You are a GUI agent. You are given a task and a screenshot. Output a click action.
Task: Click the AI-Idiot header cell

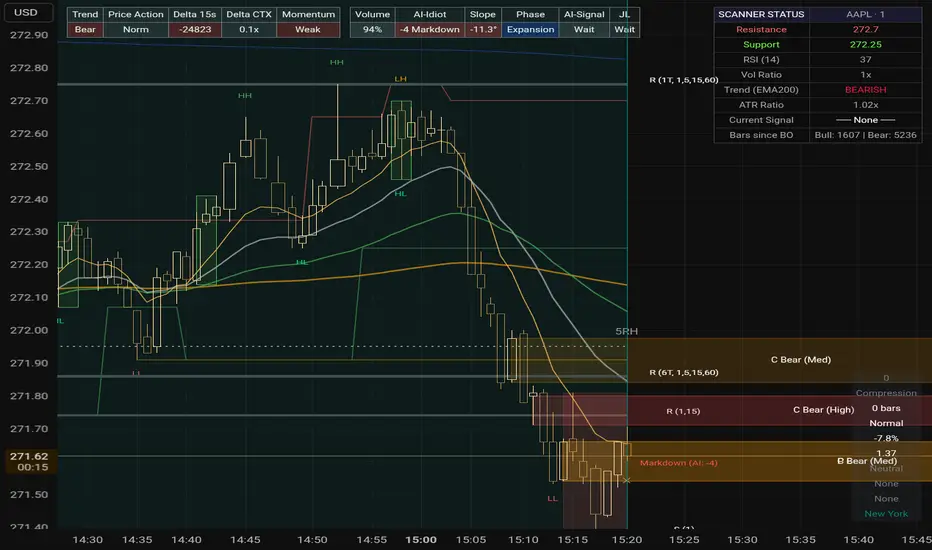[x=429, y=14]
